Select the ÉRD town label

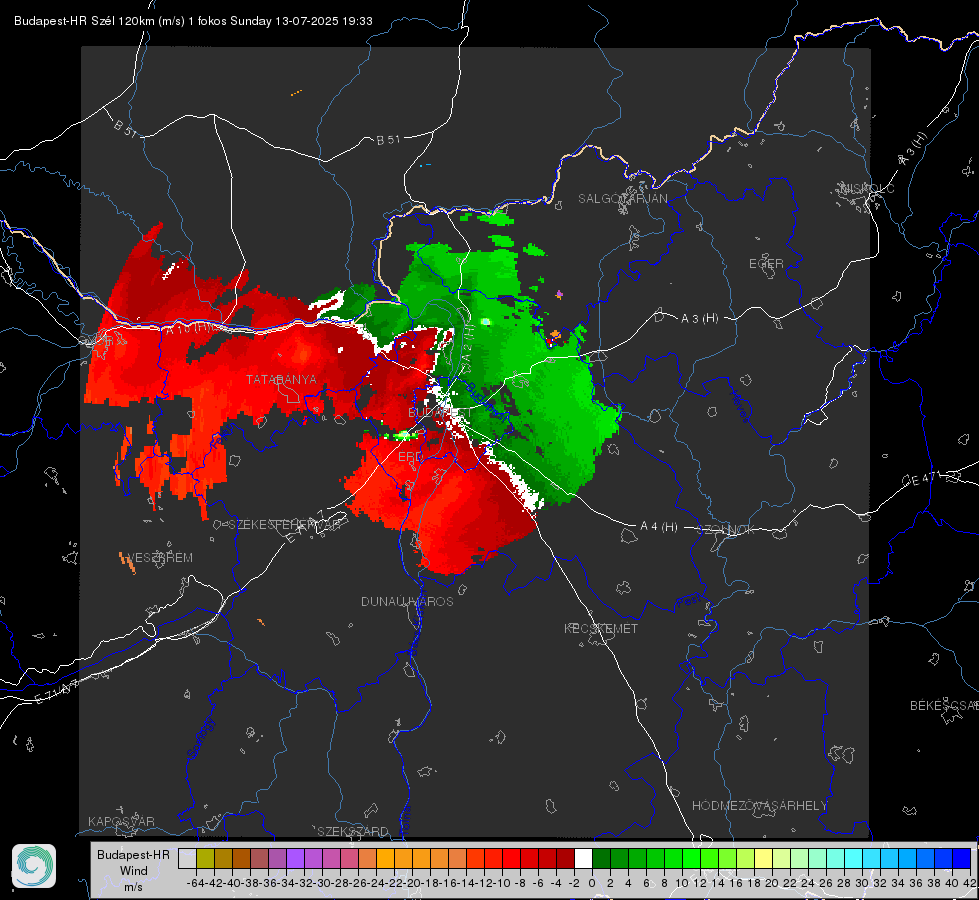(410, 457)
